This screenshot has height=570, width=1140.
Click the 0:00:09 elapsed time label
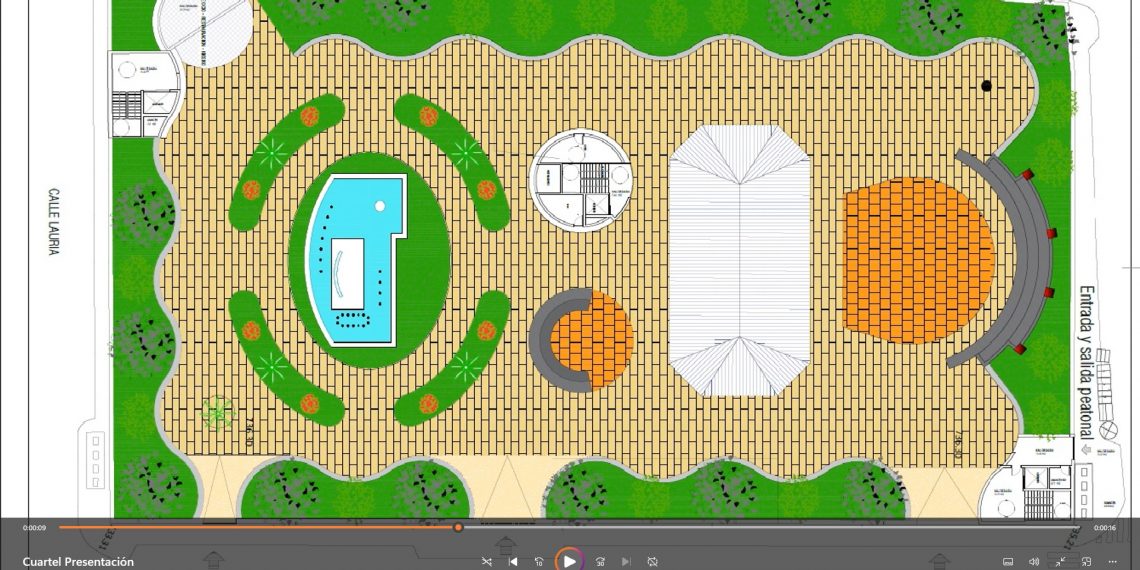tap(34, 527)
